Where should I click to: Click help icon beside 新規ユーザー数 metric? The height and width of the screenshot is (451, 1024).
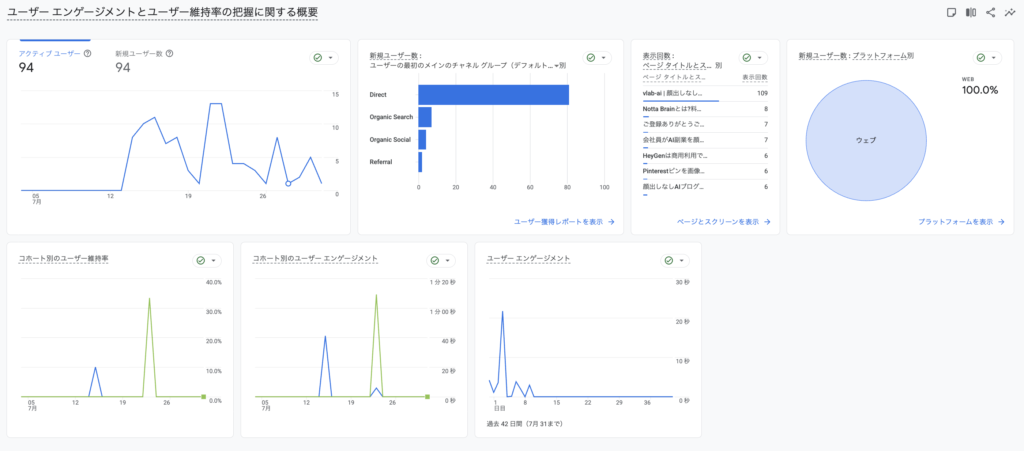coord(169,54)
